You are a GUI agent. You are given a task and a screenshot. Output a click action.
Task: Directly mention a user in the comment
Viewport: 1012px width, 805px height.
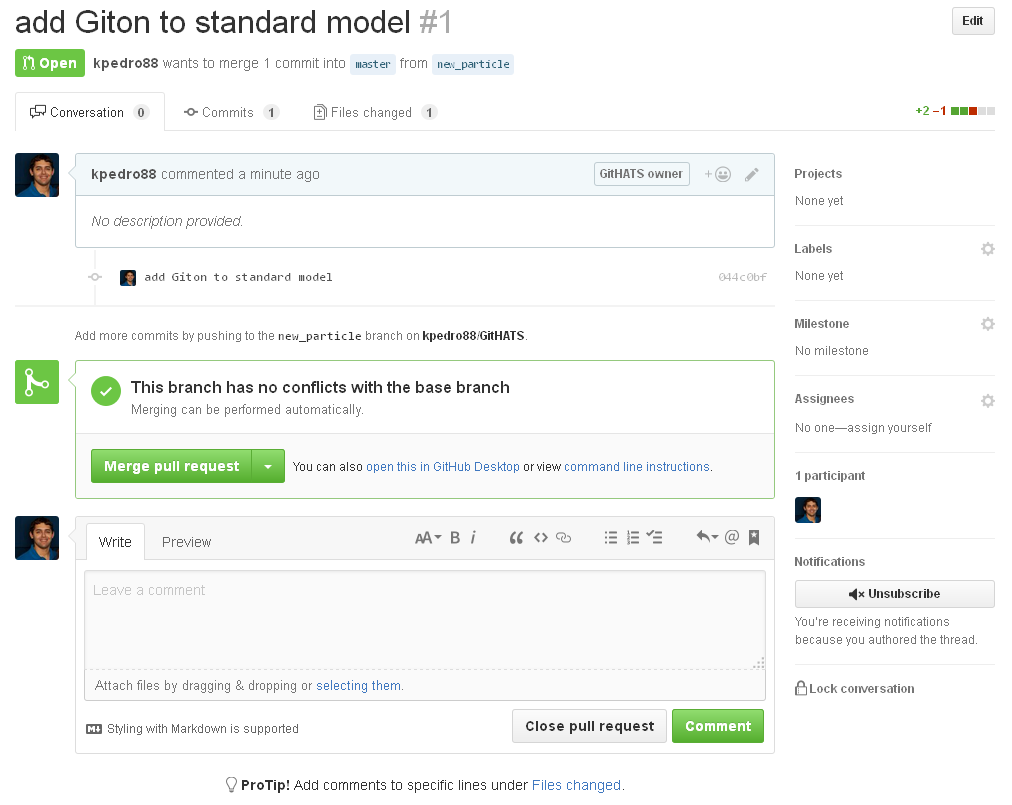733,537
